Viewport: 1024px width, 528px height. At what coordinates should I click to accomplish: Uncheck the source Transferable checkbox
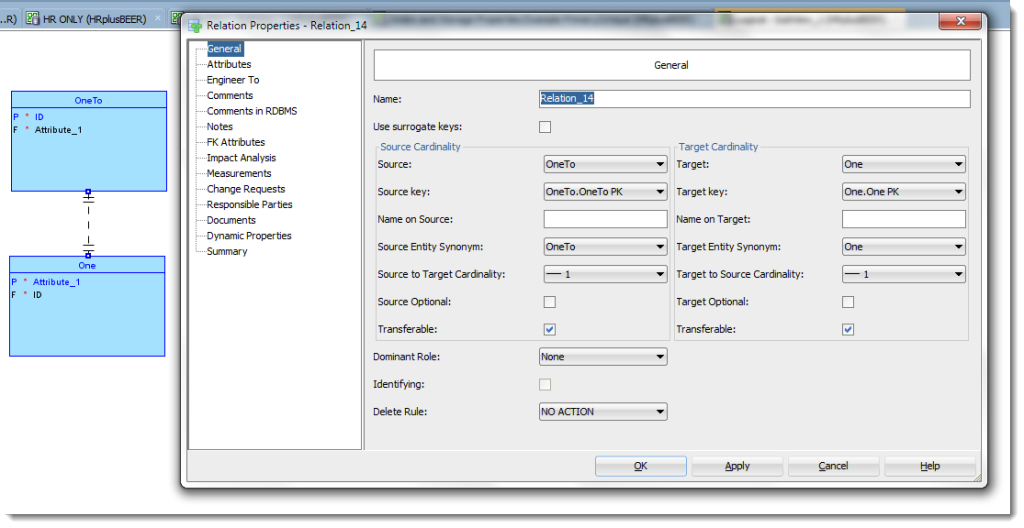coord(549,329)
